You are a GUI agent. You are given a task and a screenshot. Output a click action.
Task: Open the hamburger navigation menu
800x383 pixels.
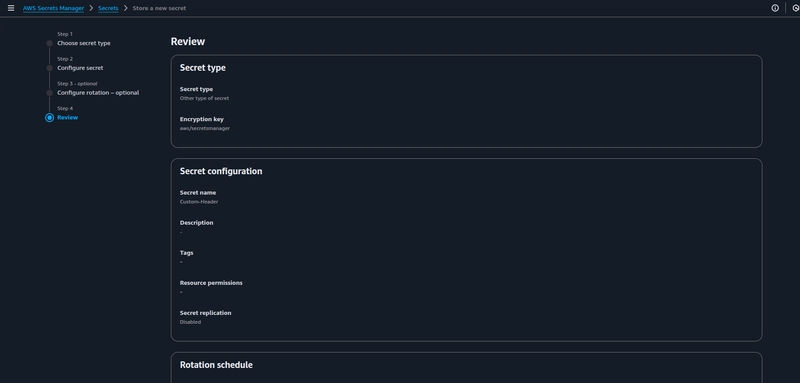[11, 8]
